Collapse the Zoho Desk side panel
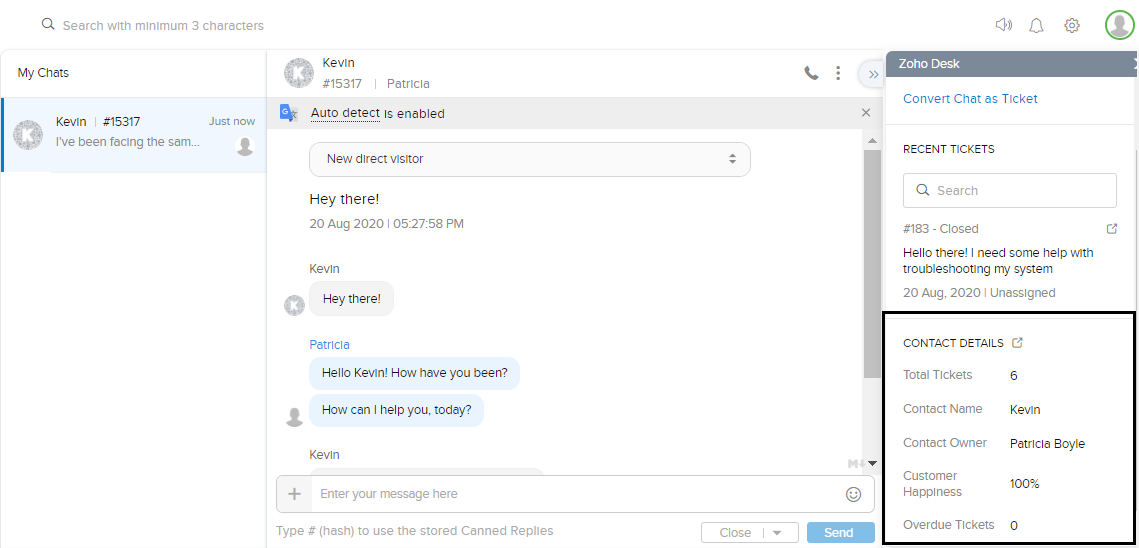1139x548 pixels. [873, 74]
